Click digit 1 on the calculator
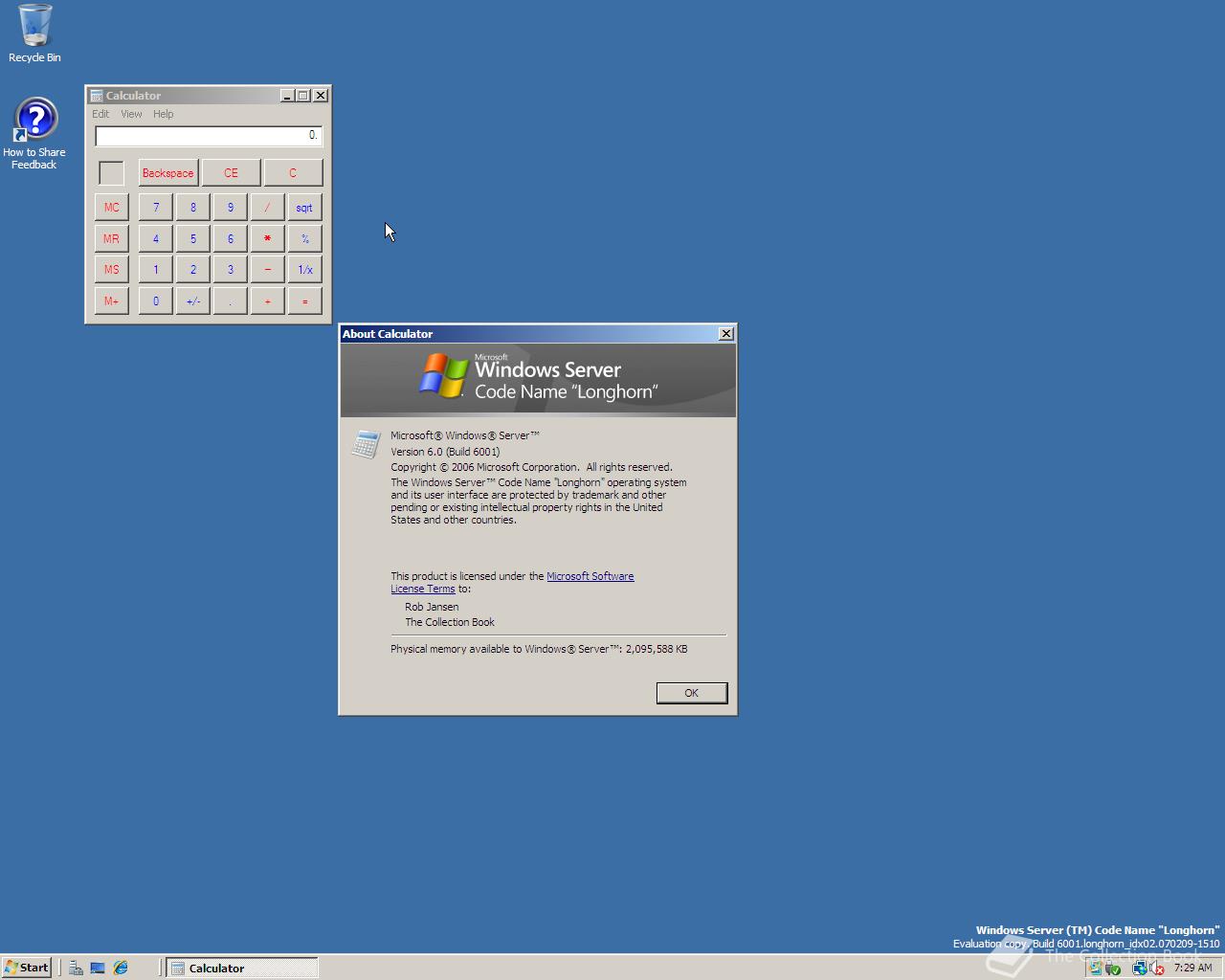This screenshot has height=980, width=1225. click(156, 270)
